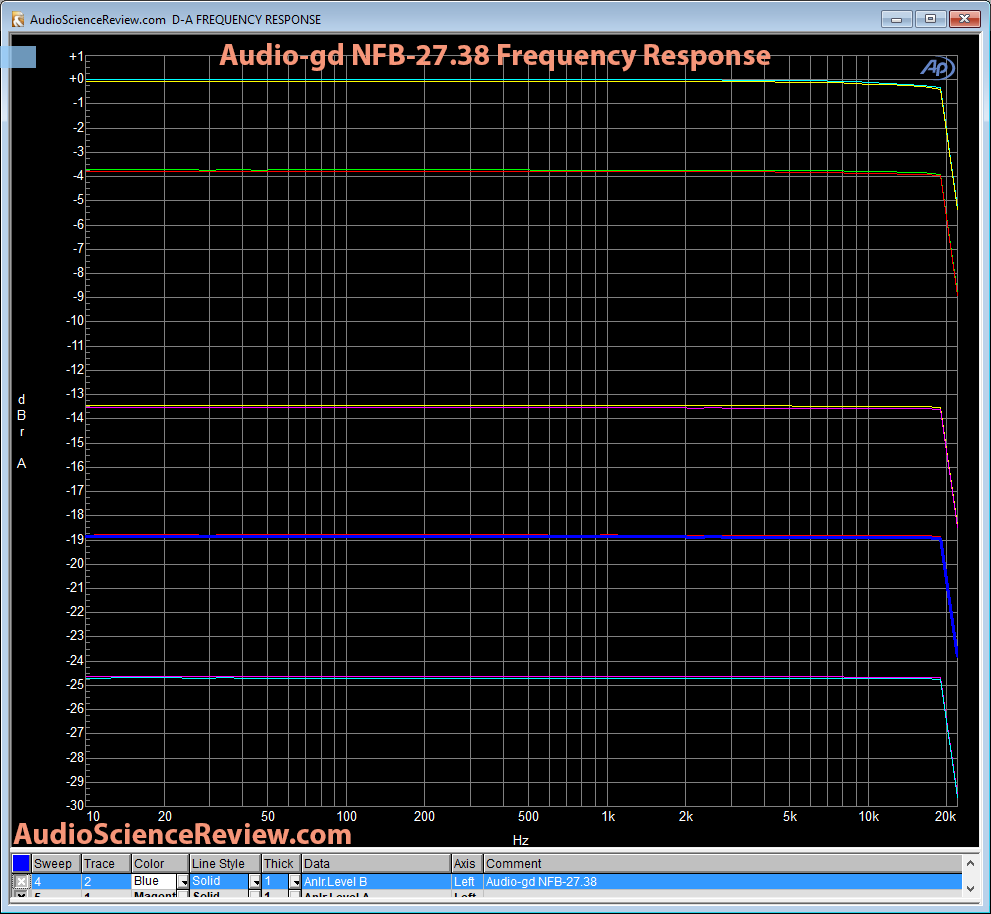Click the Thick column header
991x914 pixels.
(281, 863)
